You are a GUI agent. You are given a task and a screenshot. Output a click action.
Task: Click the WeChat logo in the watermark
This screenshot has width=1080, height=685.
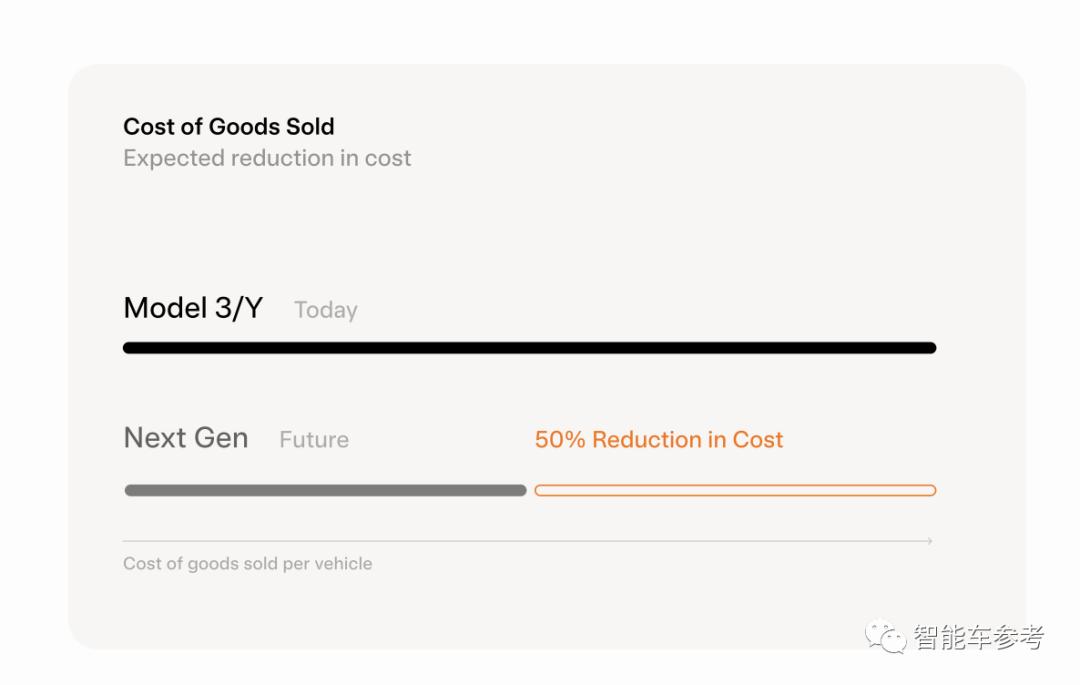coord(886,637)
